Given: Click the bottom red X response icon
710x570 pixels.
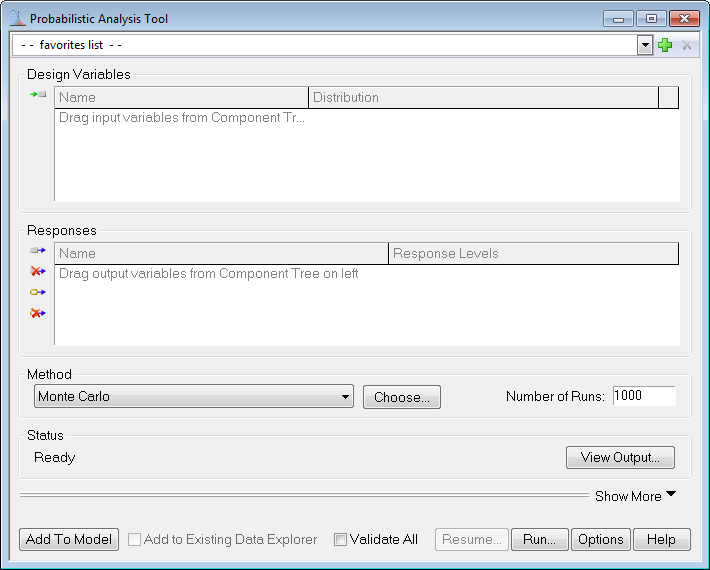Looking at the screenshot, I should click(x=38, y=313).
